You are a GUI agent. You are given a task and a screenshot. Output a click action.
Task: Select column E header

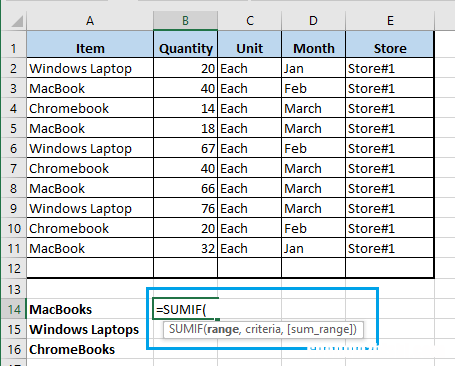click(390, 21)
